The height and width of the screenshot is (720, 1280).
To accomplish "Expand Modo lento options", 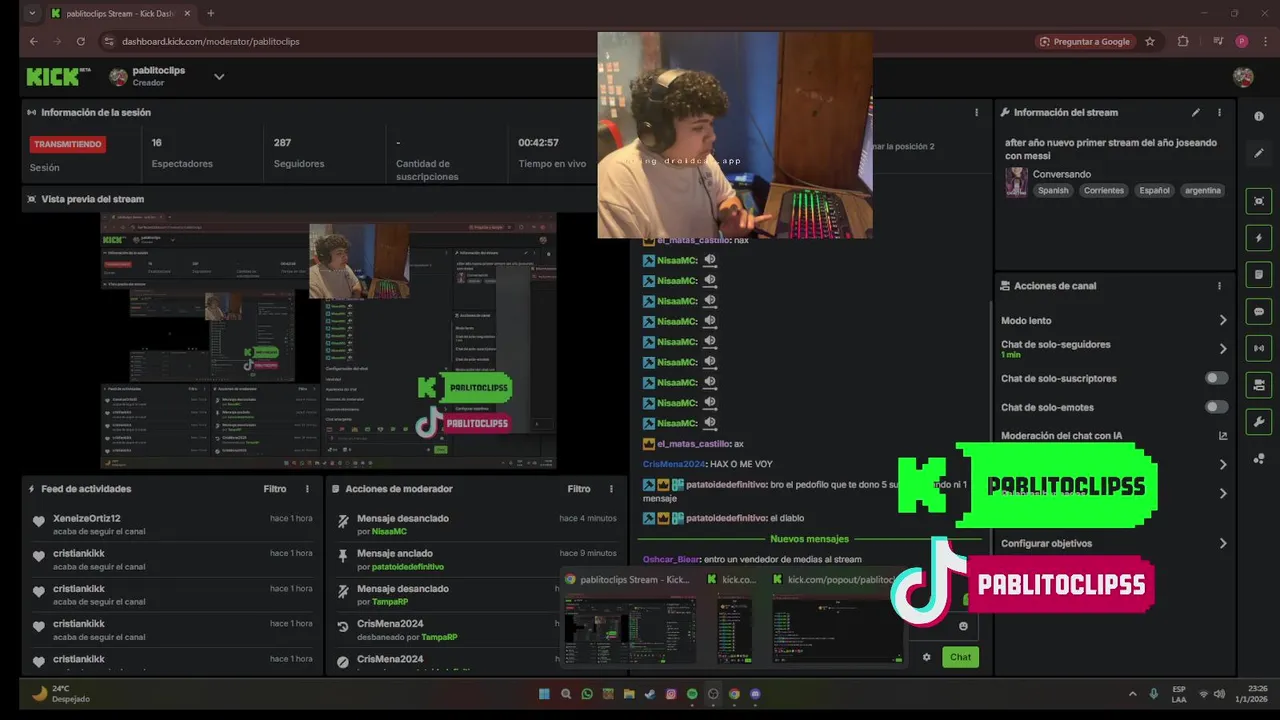I will [x=1222, y=320].
